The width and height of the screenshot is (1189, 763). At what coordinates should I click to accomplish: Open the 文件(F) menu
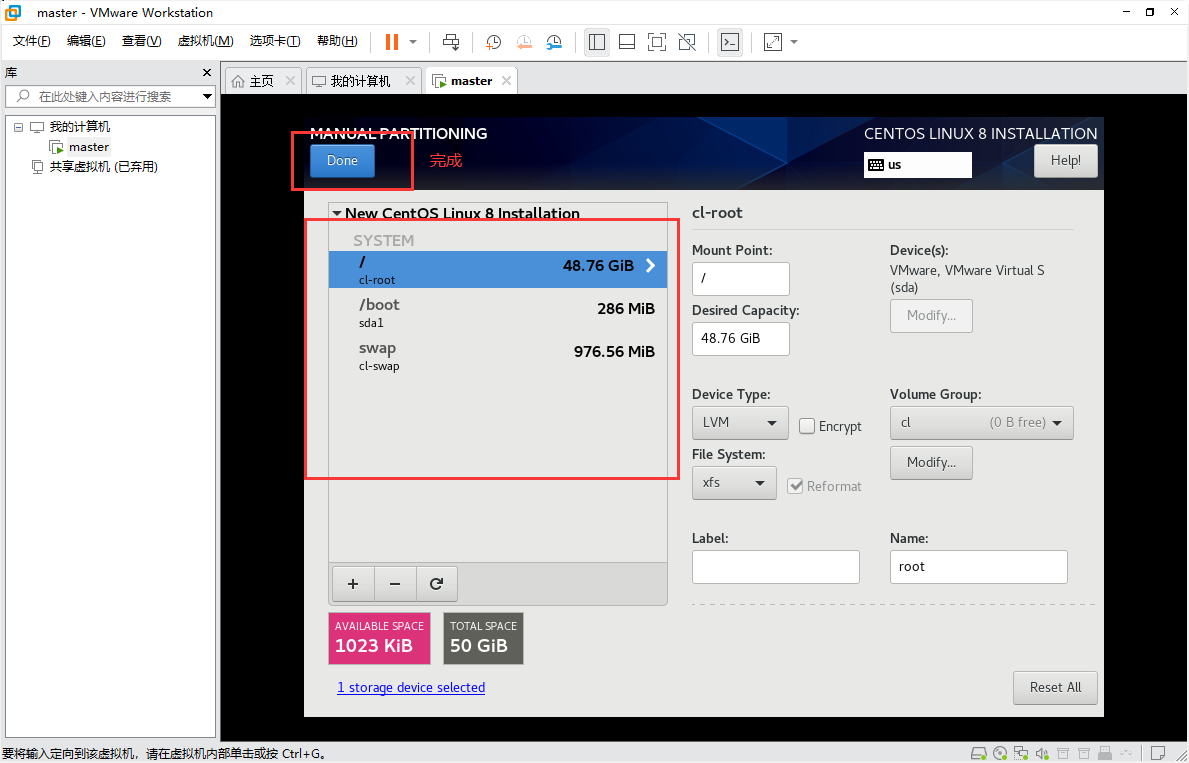tap(32, 41)
